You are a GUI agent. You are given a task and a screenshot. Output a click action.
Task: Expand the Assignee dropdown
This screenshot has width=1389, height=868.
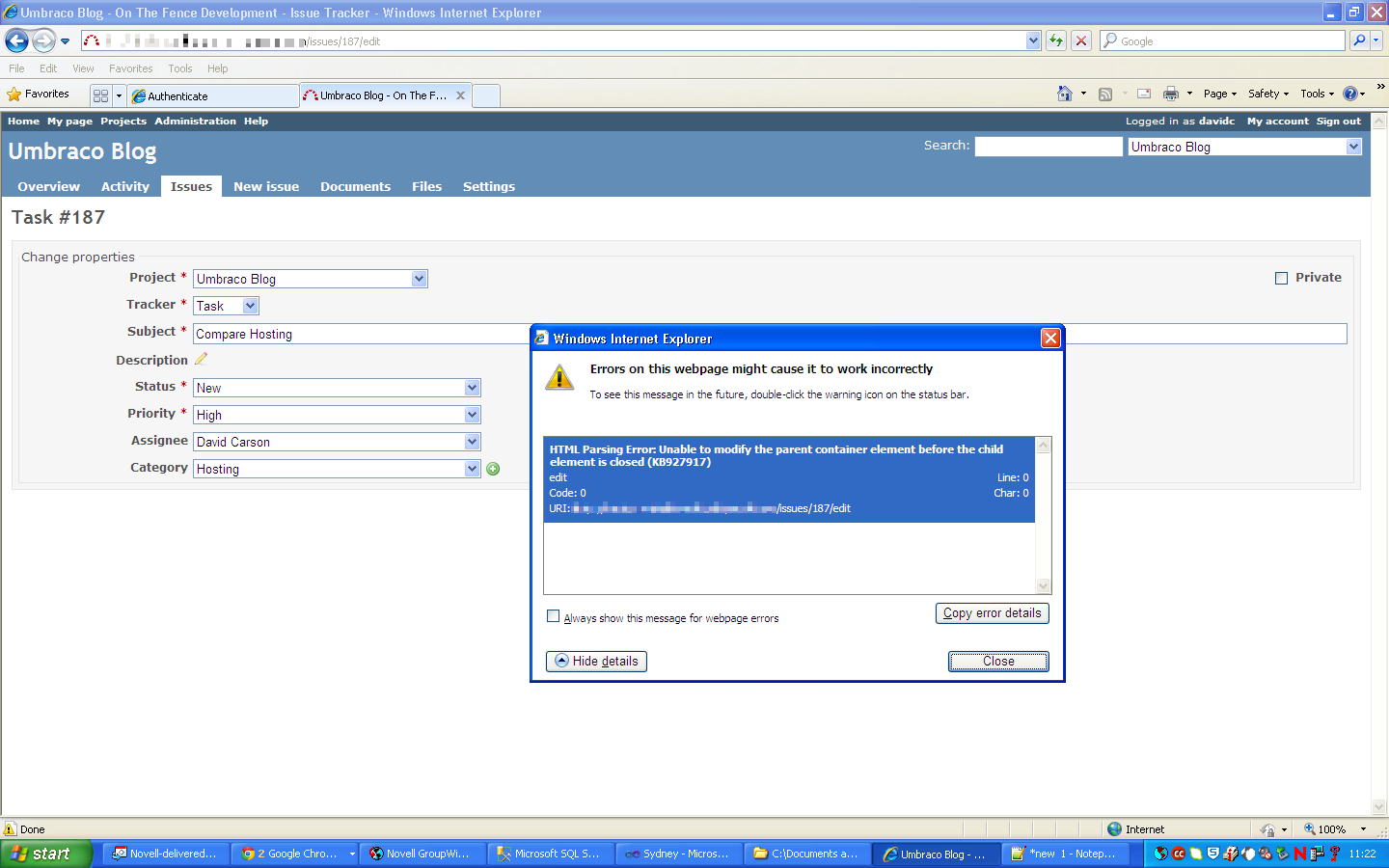coord(472,442)
